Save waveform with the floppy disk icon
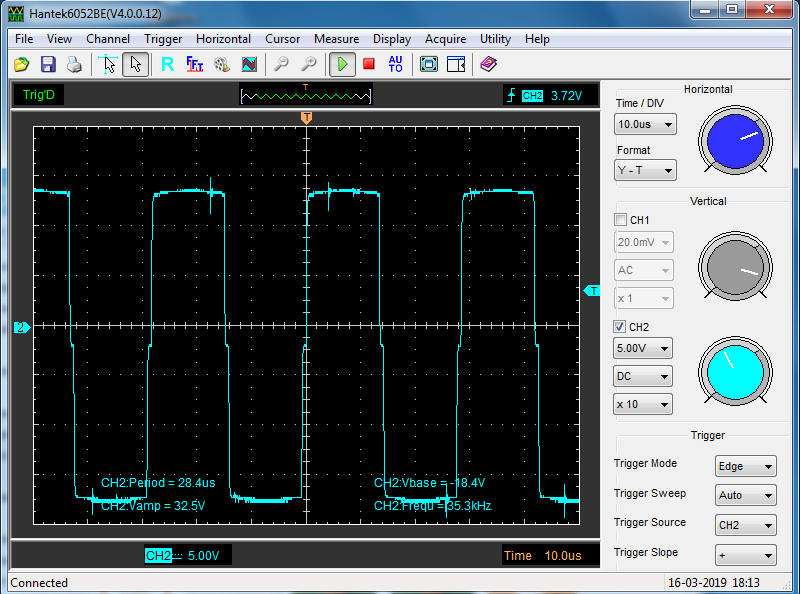 48,64
